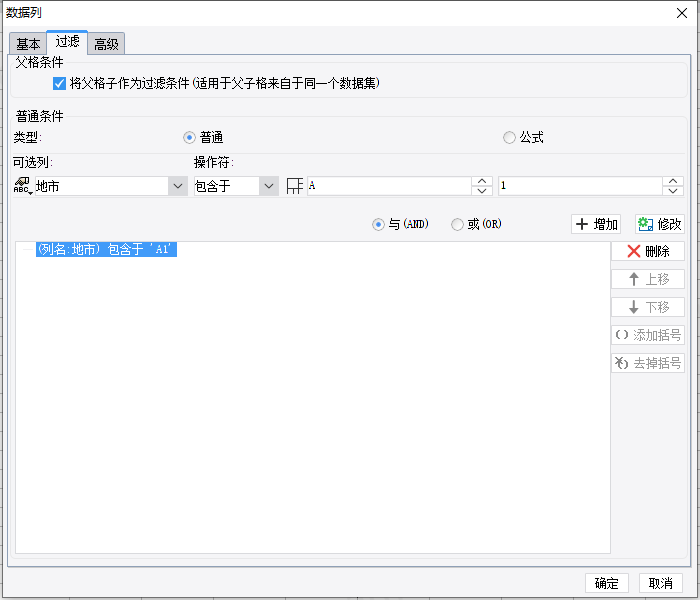Image resolution: width=700 pixels, height=600 pixels.
Task: Increase the row number 1 stepper
Action: click(x=673, y=181)
